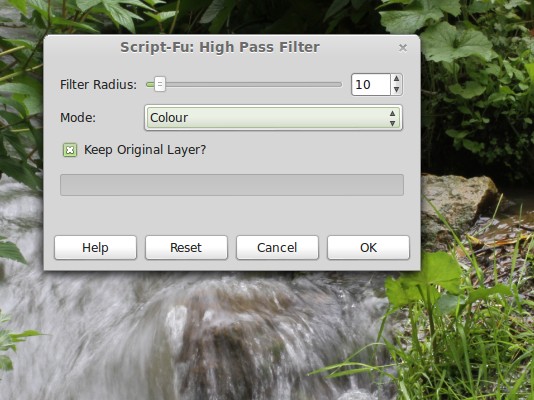Click the Filter Radius slider handle
Screen dimensions: 534x400
160,84
